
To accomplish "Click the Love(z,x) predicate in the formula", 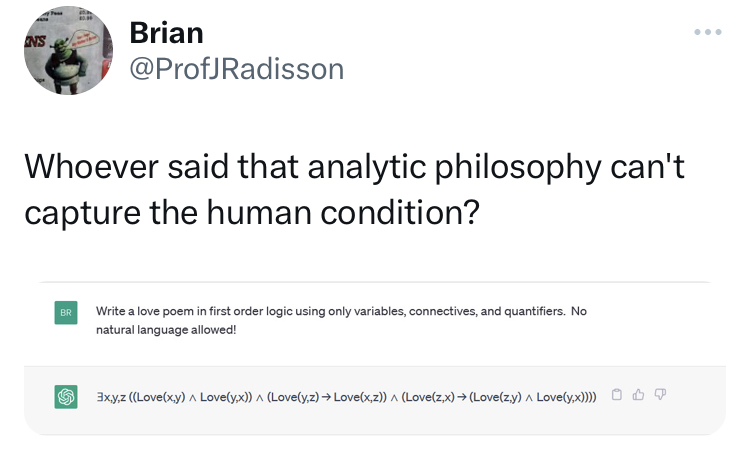I will pyautogui.click(x=426, y=397).
